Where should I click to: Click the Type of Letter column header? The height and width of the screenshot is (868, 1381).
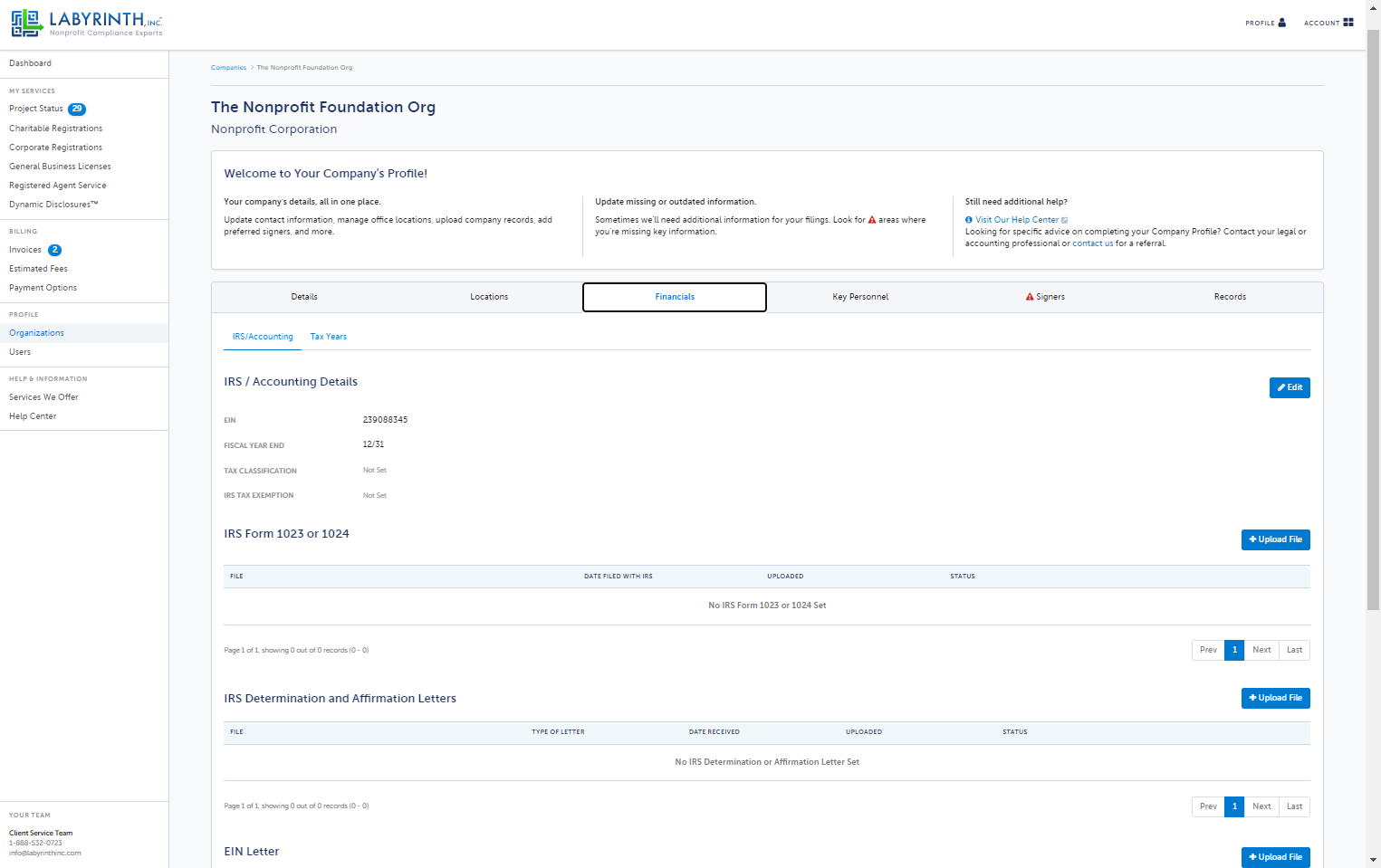point(558,732)
